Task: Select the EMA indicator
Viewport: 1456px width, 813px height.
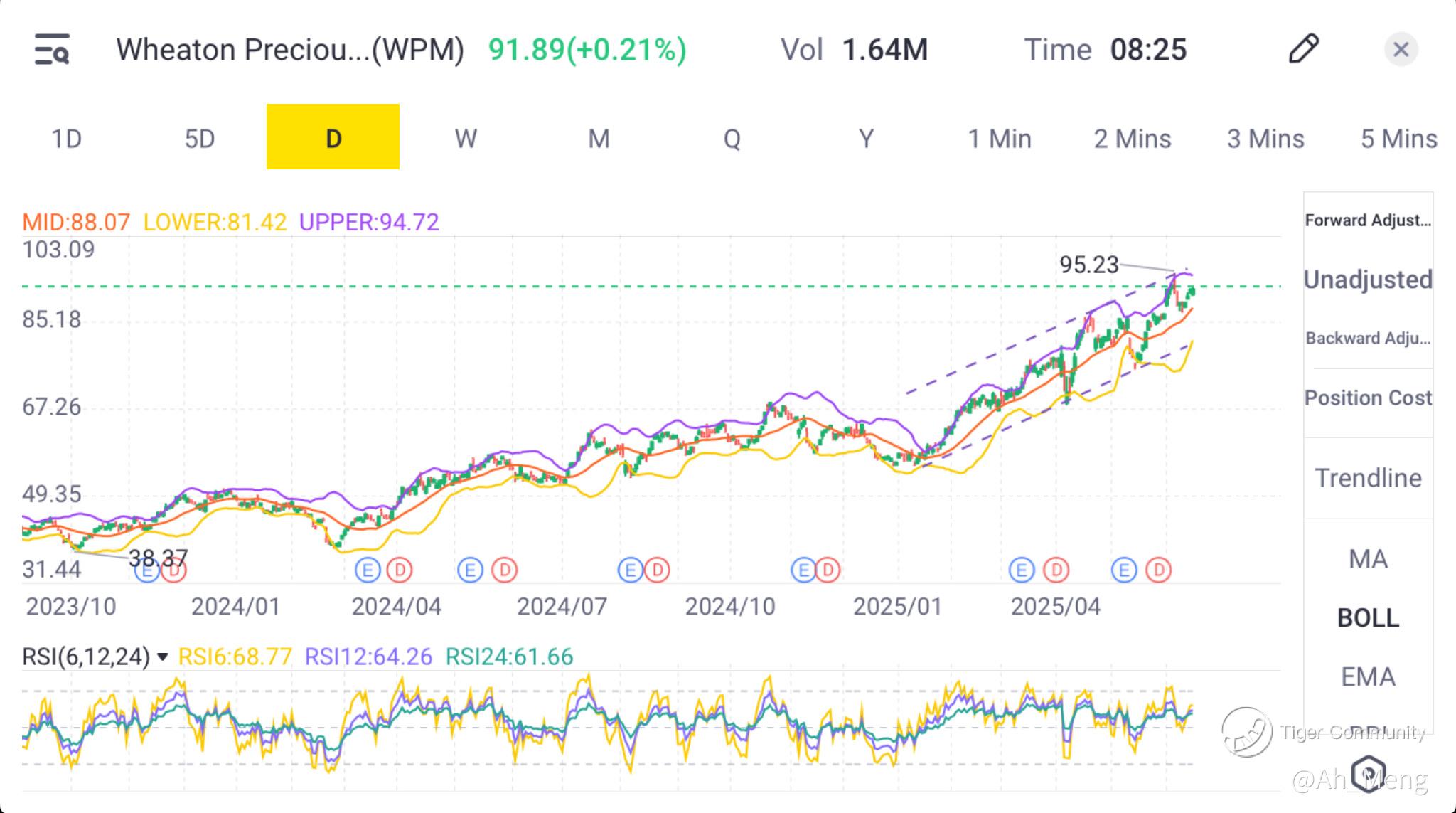Action: coord(1368,676)
